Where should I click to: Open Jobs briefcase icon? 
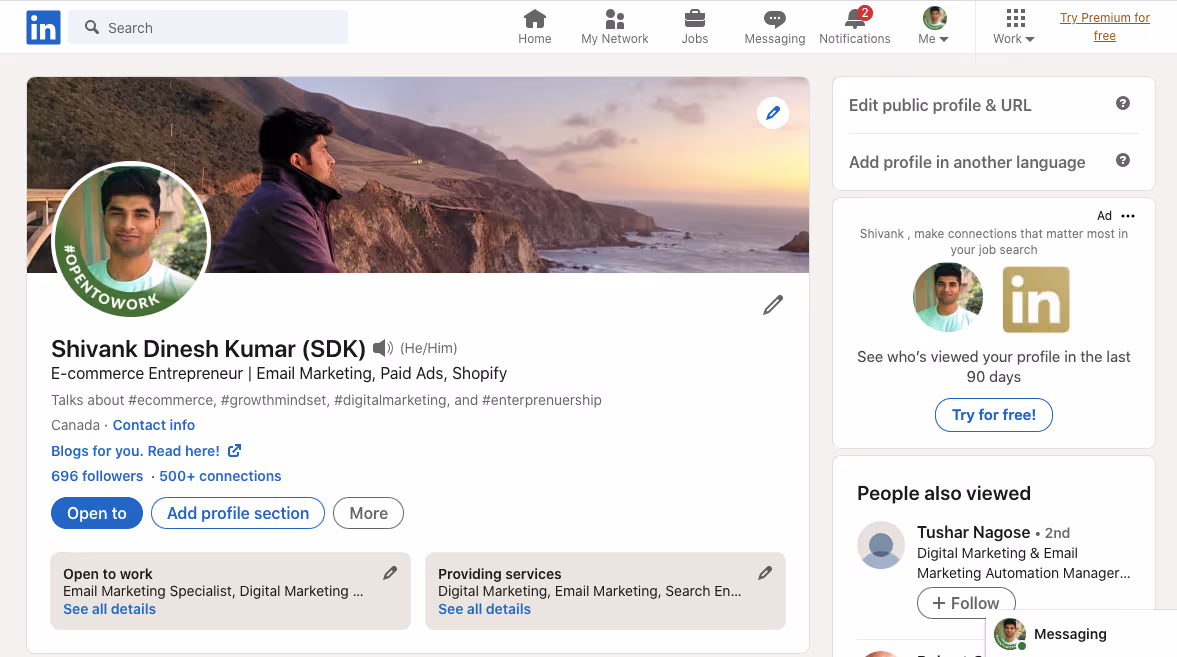point(694,19)
